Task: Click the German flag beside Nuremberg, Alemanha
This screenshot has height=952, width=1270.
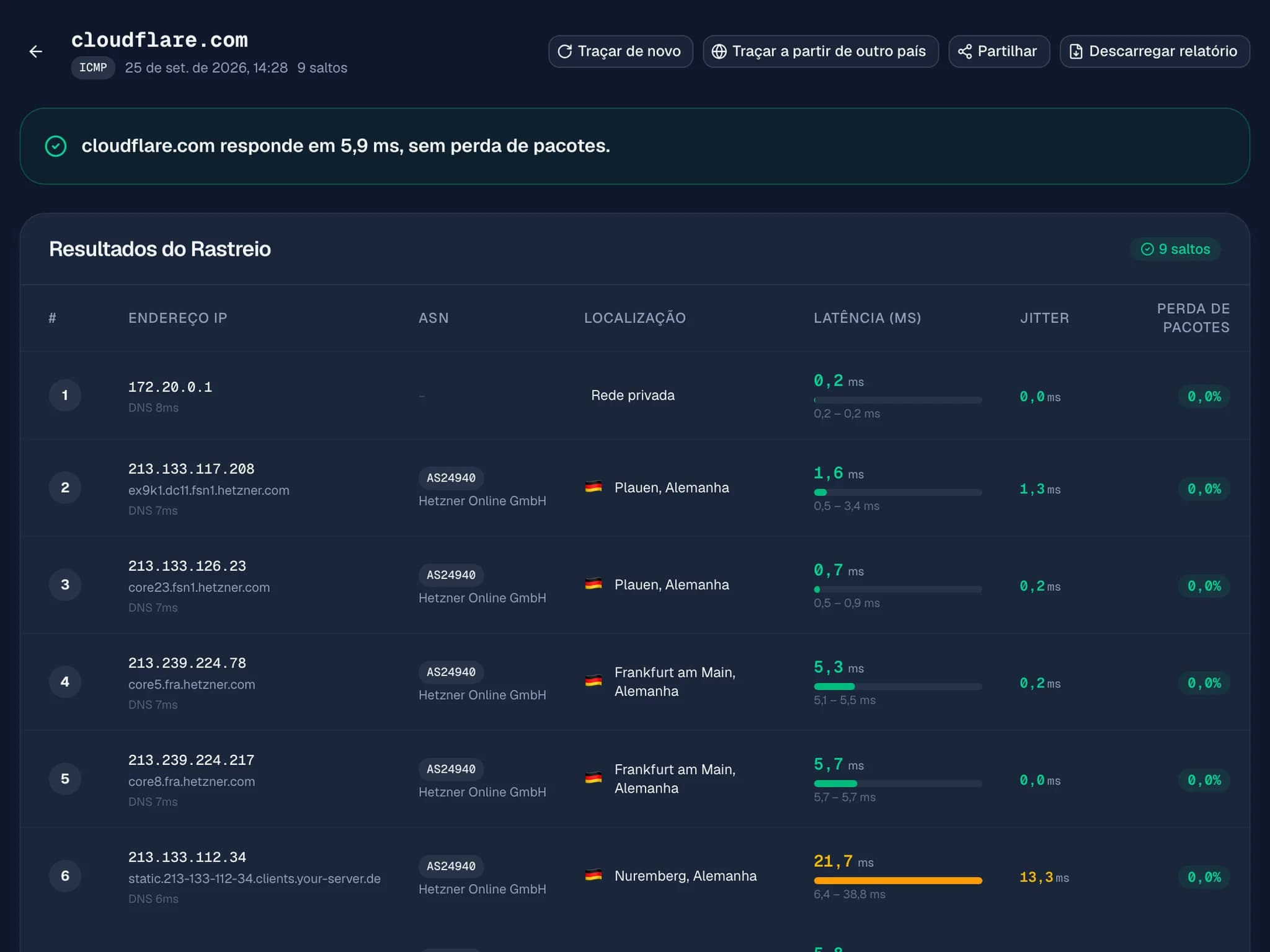Action: [593, 876]
